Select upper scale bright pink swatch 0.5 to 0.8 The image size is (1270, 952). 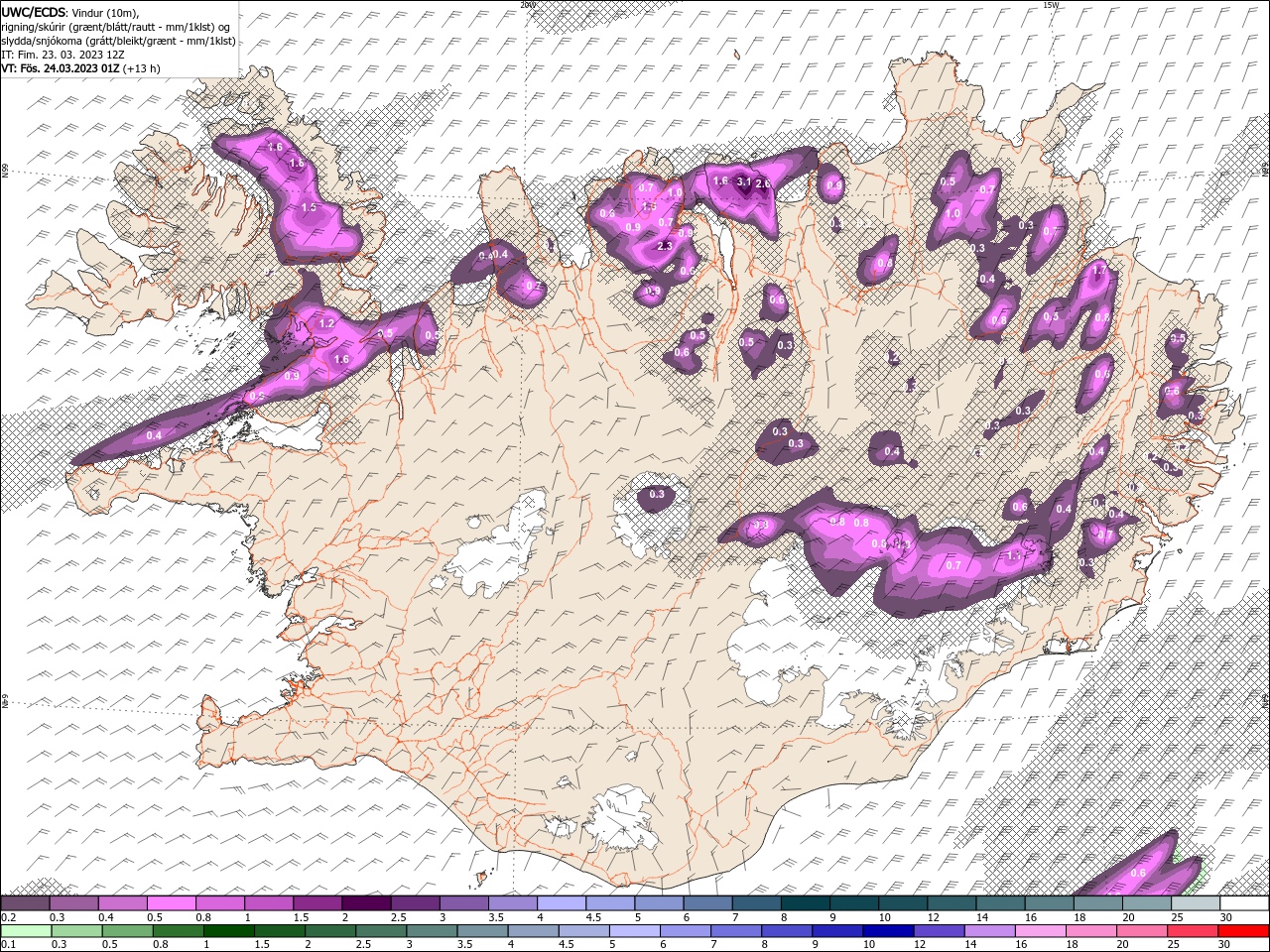(x=172, y=903)
